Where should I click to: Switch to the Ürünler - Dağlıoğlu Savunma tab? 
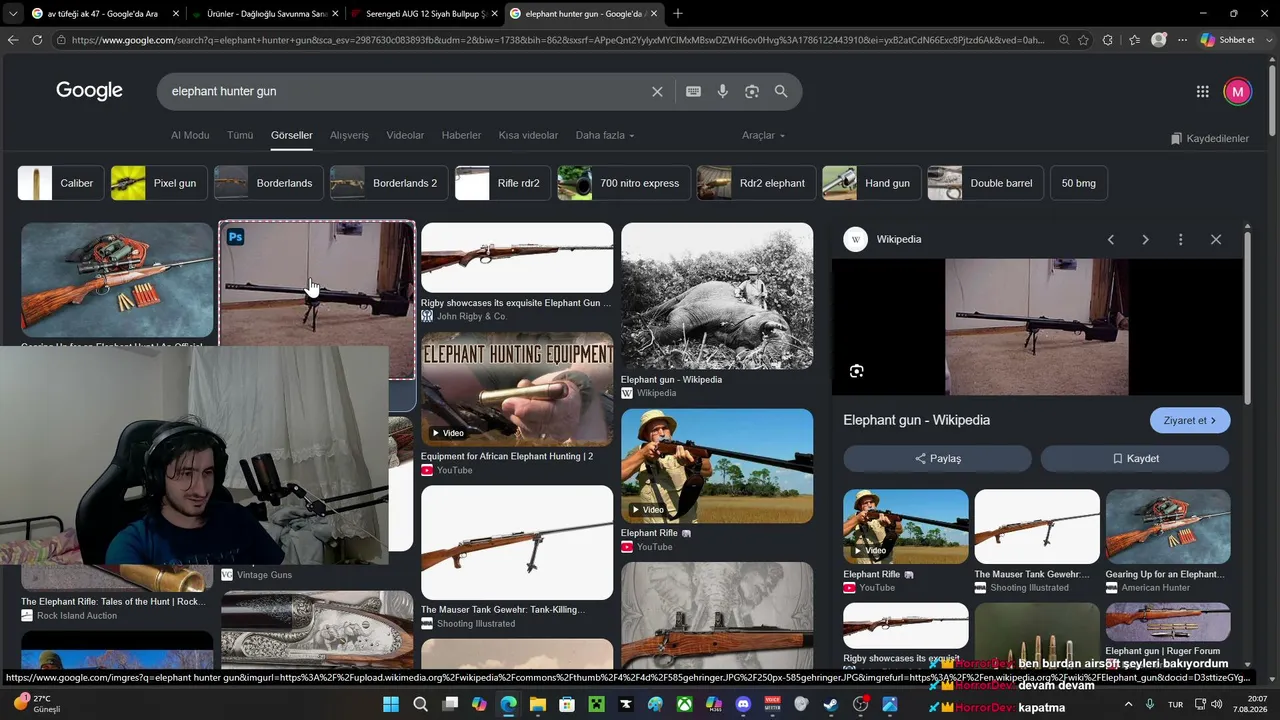(x=264, y=13)
